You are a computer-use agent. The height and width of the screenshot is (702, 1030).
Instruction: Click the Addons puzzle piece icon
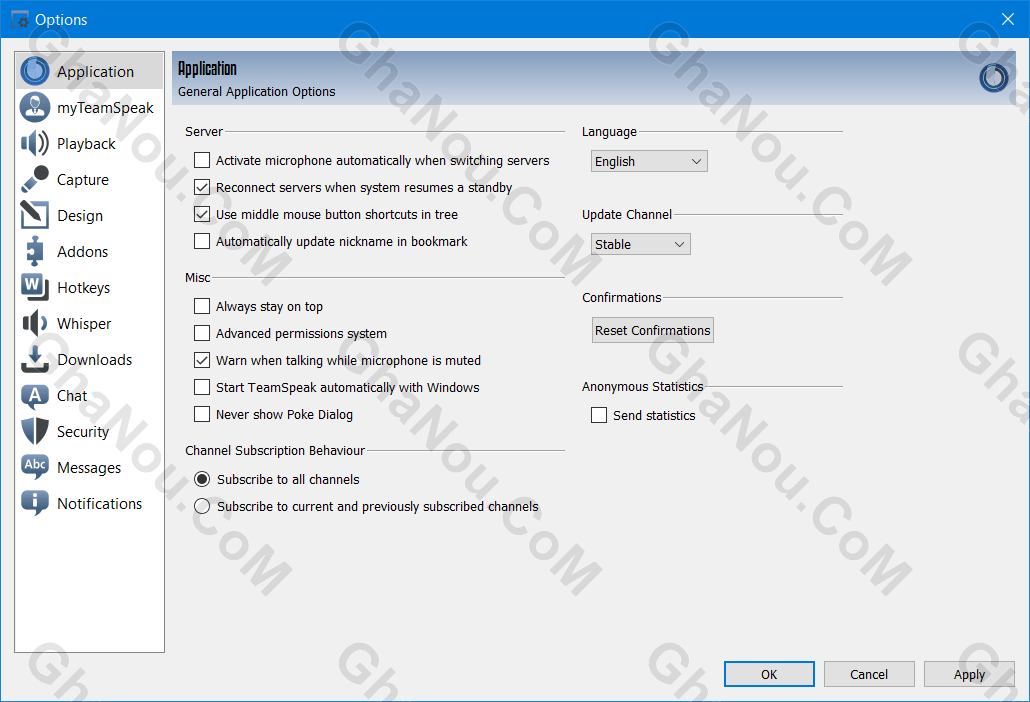point(34,252)
